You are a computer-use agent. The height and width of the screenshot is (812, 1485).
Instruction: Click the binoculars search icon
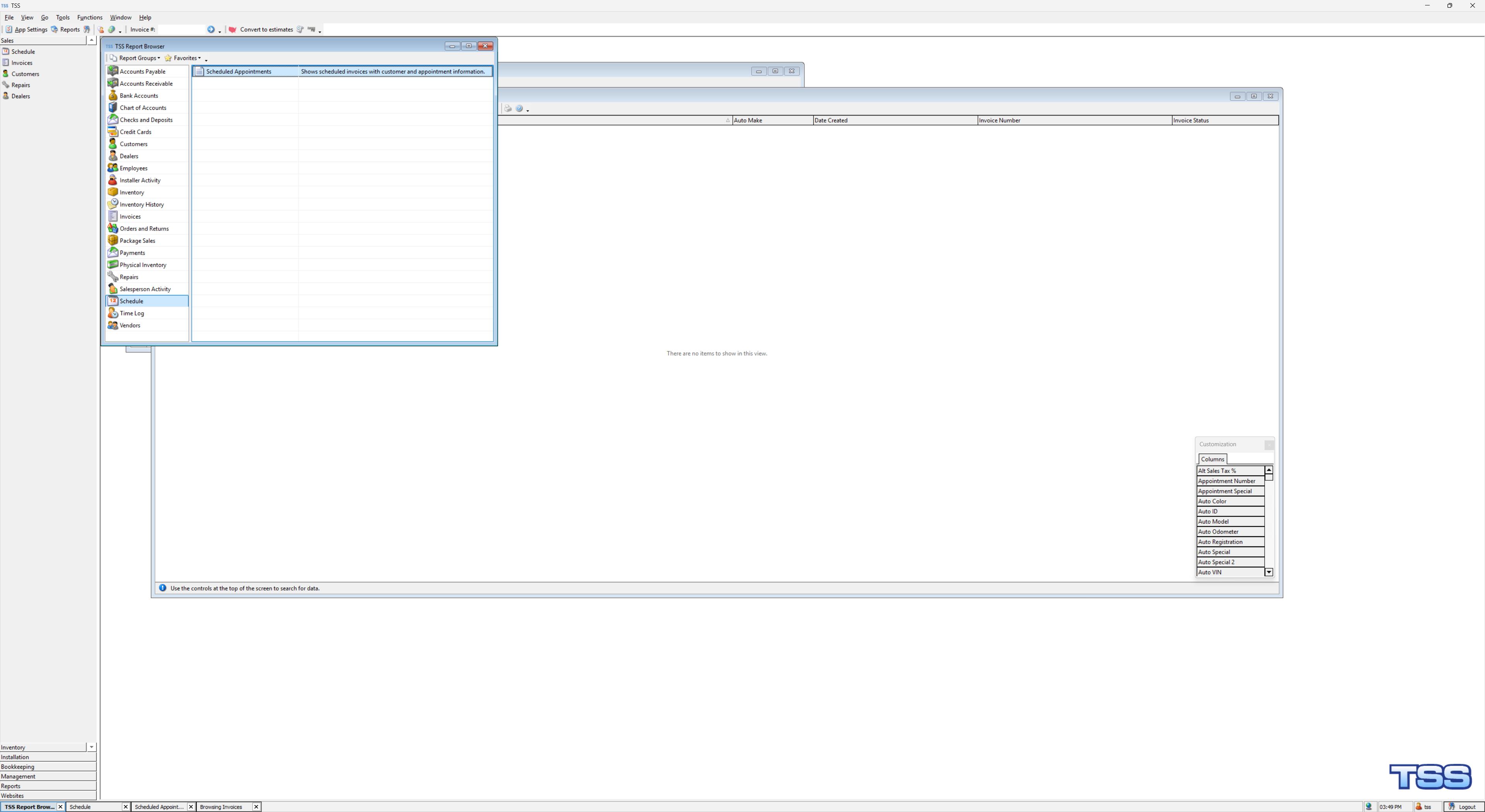coord(87,29)
